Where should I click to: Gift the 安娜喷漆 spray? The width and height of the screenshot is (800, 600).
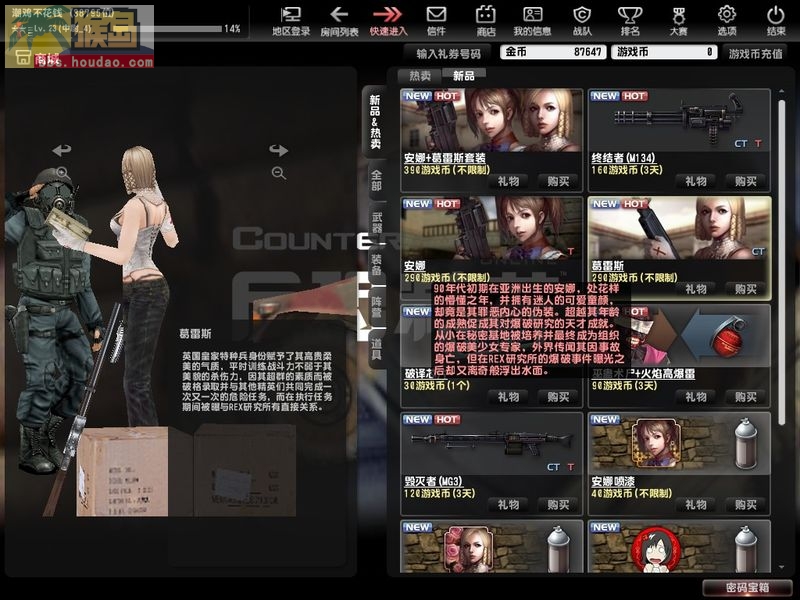tap(696, 505)
